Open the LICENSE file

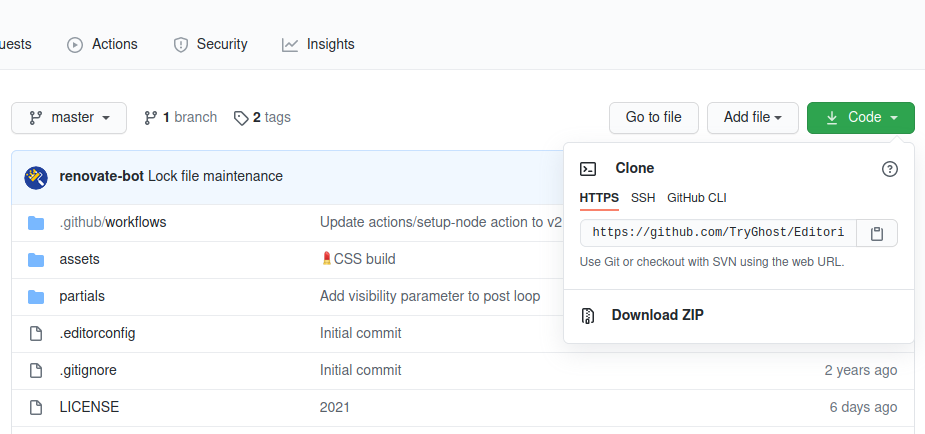(89, 407)
